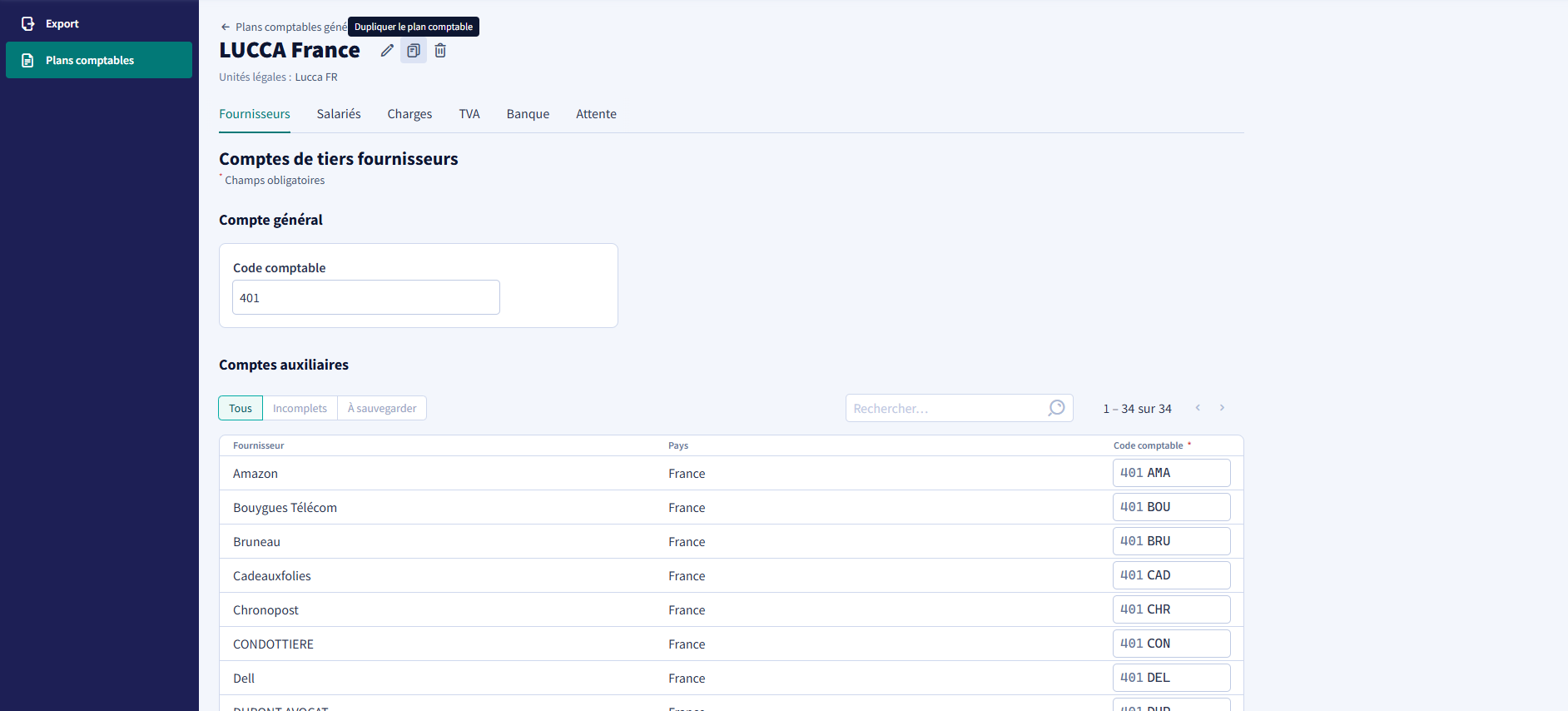
Task: Click the Fournisseur column header
Action: click(x=258, y=445)
